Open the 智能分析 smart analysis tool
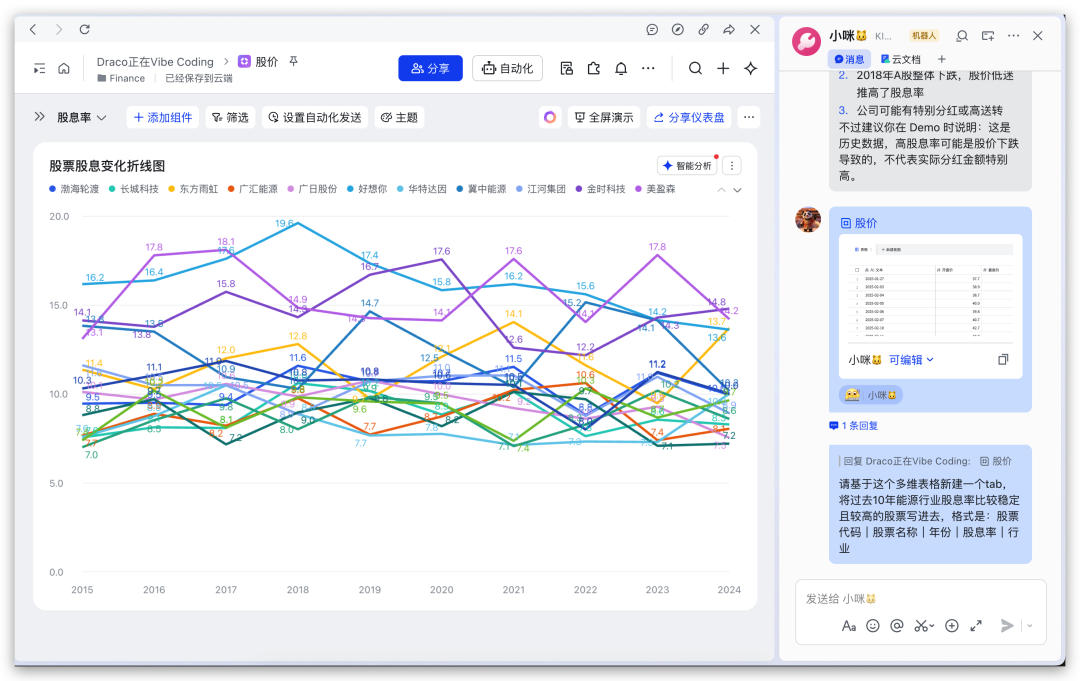The image size is (1080, 681). 687,166
